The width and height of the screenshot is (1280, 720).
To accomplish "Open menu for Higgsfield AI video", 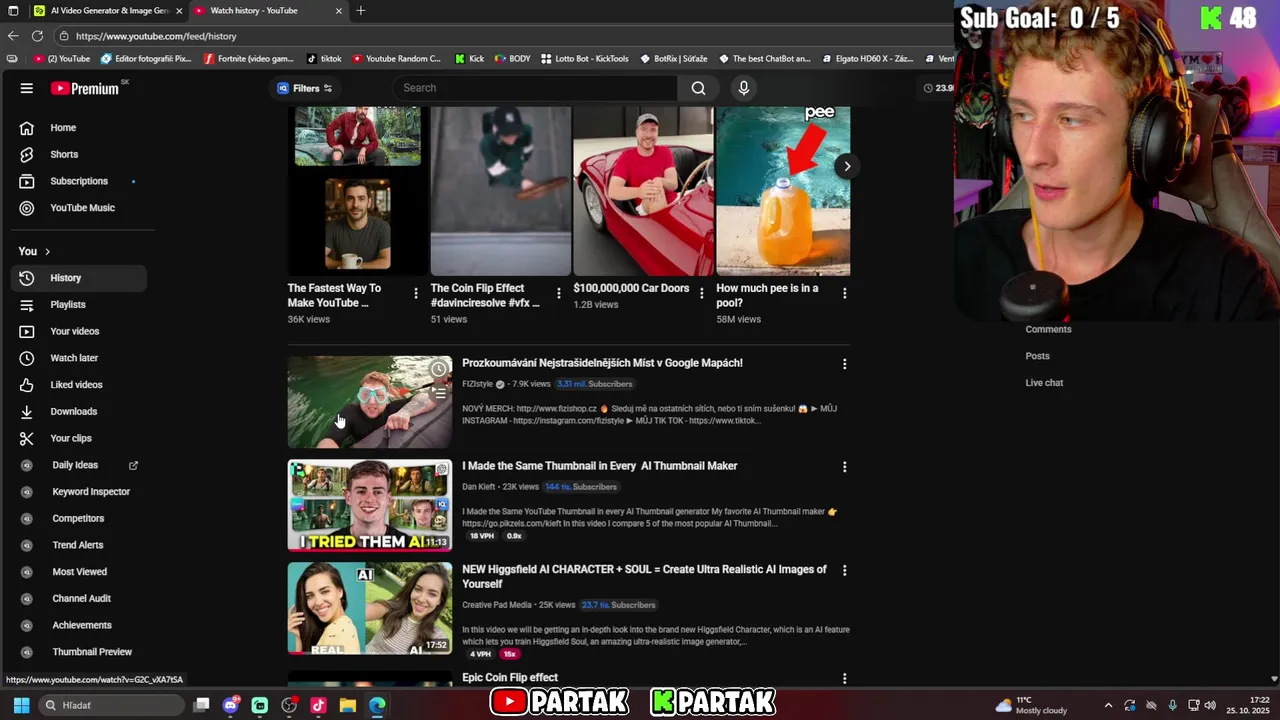I will [x=845, y=570].
